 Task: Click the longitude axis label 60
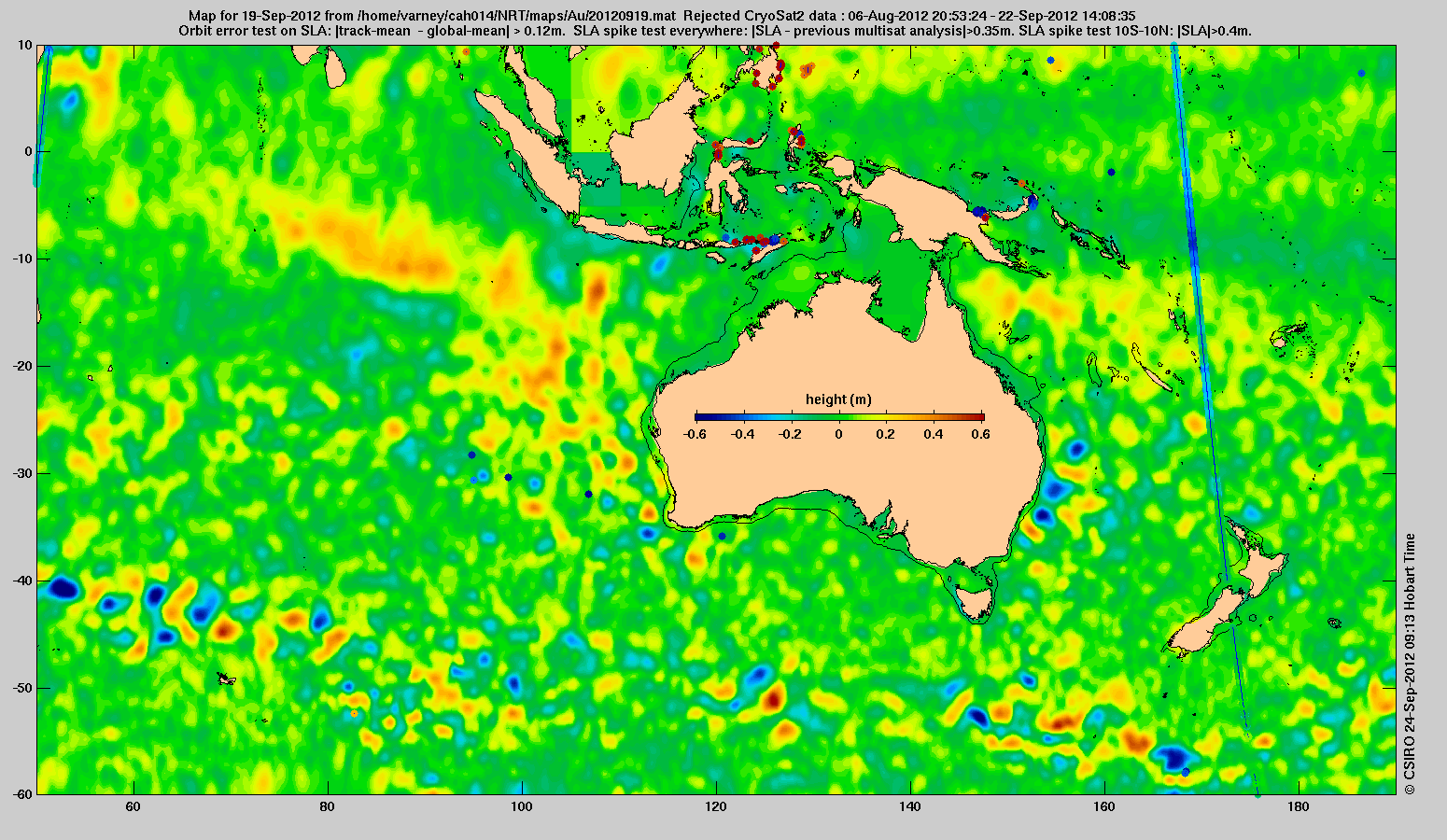133,806
